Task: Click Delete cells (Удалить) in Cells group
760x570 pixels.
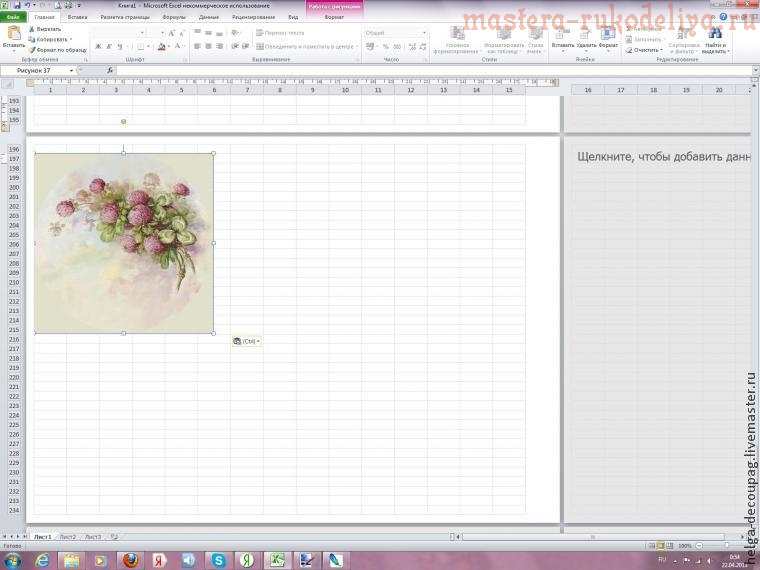Action: [x=586, y=39]
